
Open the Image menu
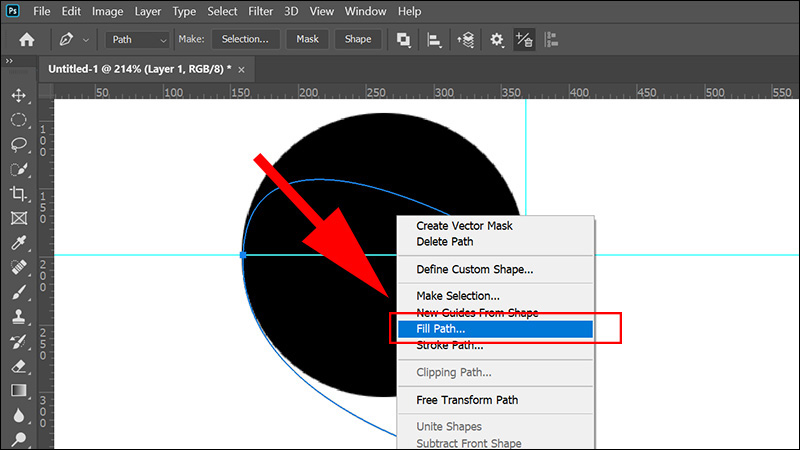[108, 11]
